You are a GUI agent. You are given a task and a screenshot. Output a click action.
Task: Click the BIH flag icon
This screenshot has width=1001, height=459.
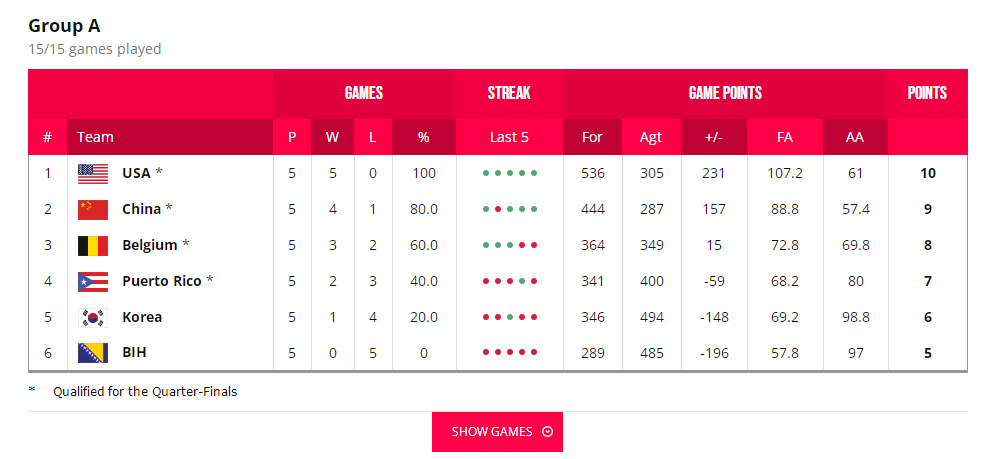click(x=93, y=353)
